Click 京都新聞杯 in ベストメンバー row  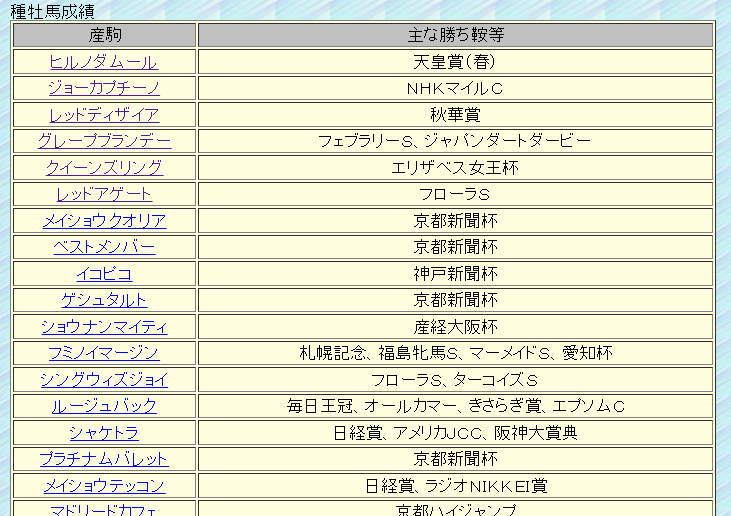pos(455,247)
